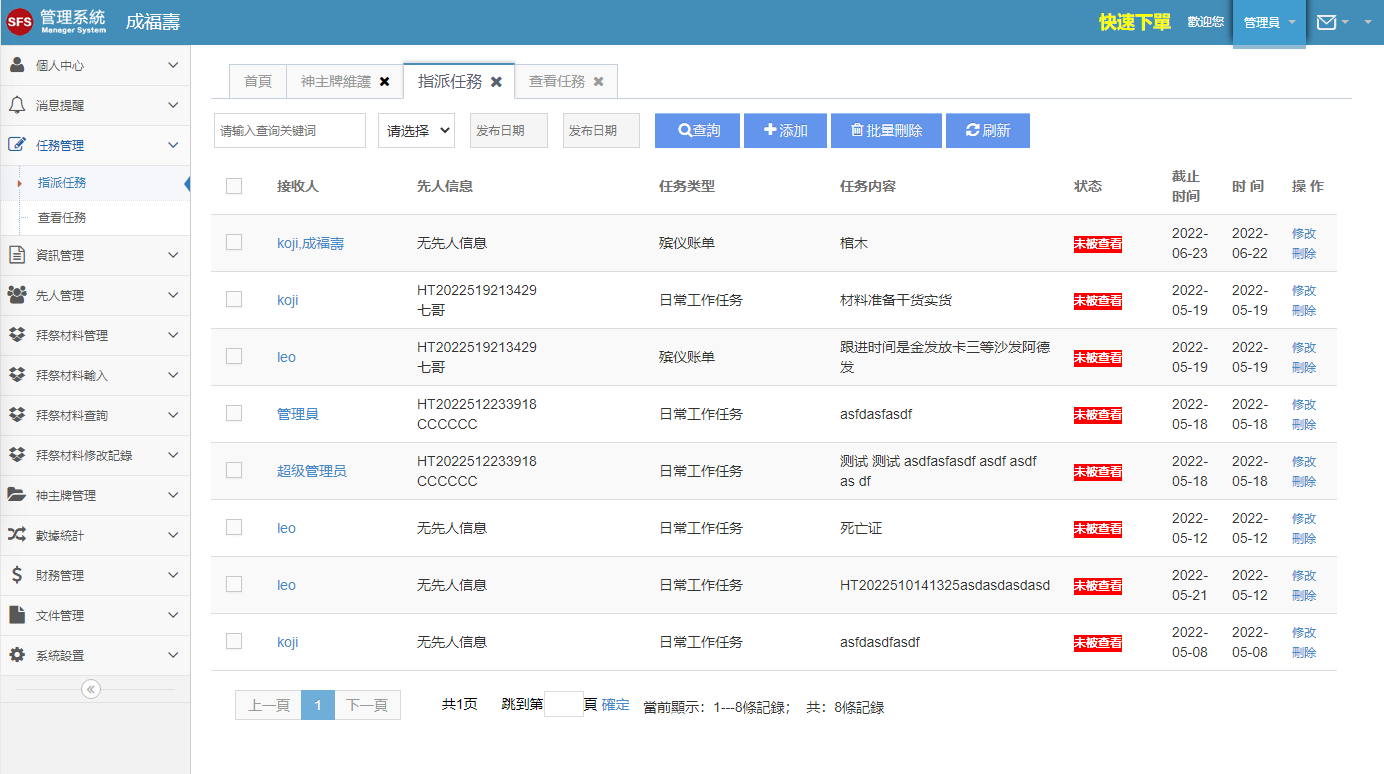The image size is (1384, 774).
Task: Open the 请选择 dropdown filter
Action: pyautogui.click(x=416, y=130)
